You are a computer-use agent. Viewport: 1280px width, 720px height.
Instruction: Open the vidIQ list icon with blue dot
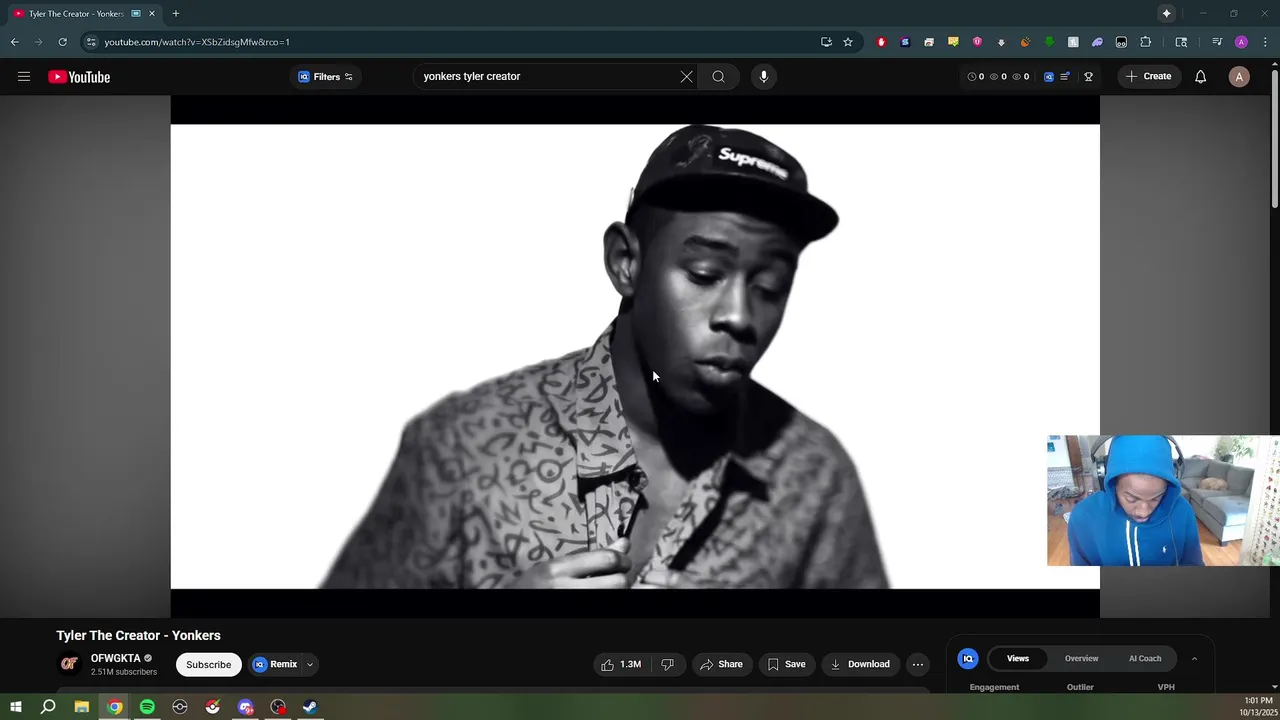coord(1065,77)
